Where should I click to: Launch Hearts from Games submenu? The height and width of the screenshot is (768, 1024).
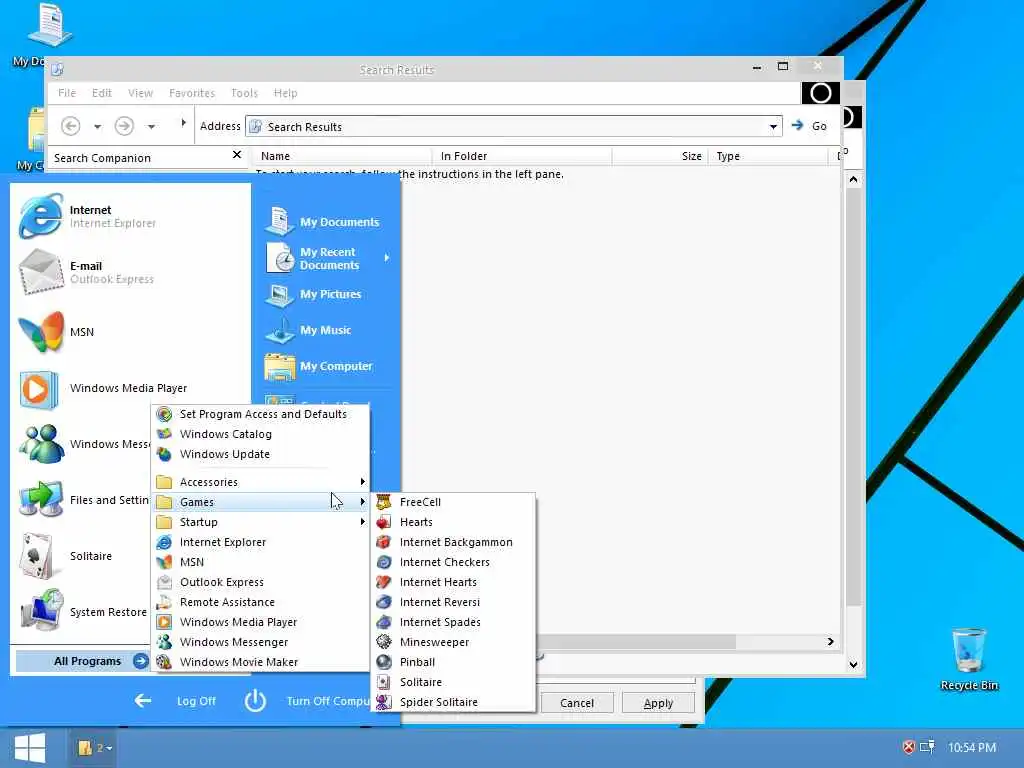click(x=453, y=522)
